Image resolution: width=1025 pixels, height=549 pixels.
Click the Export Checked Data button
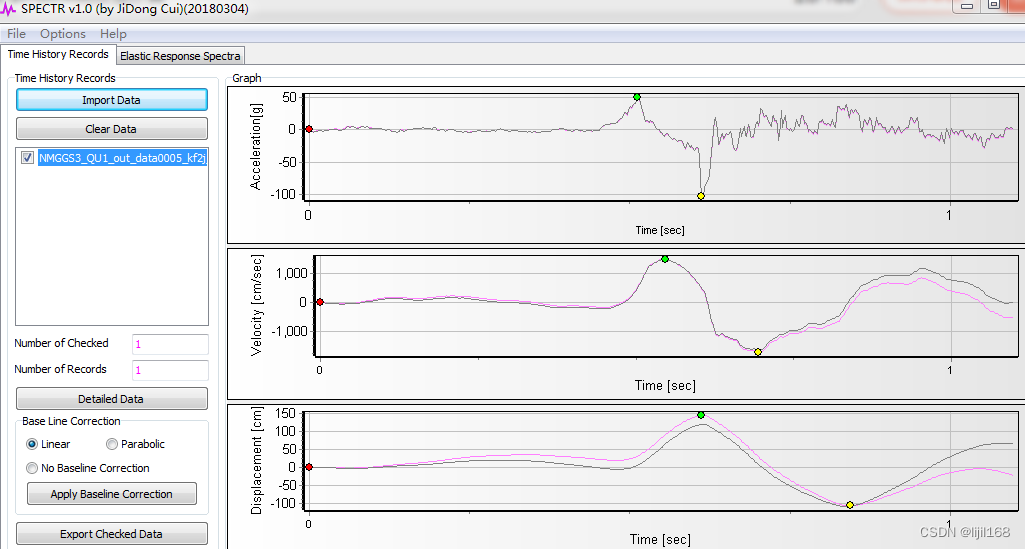[x=111, y=534]
